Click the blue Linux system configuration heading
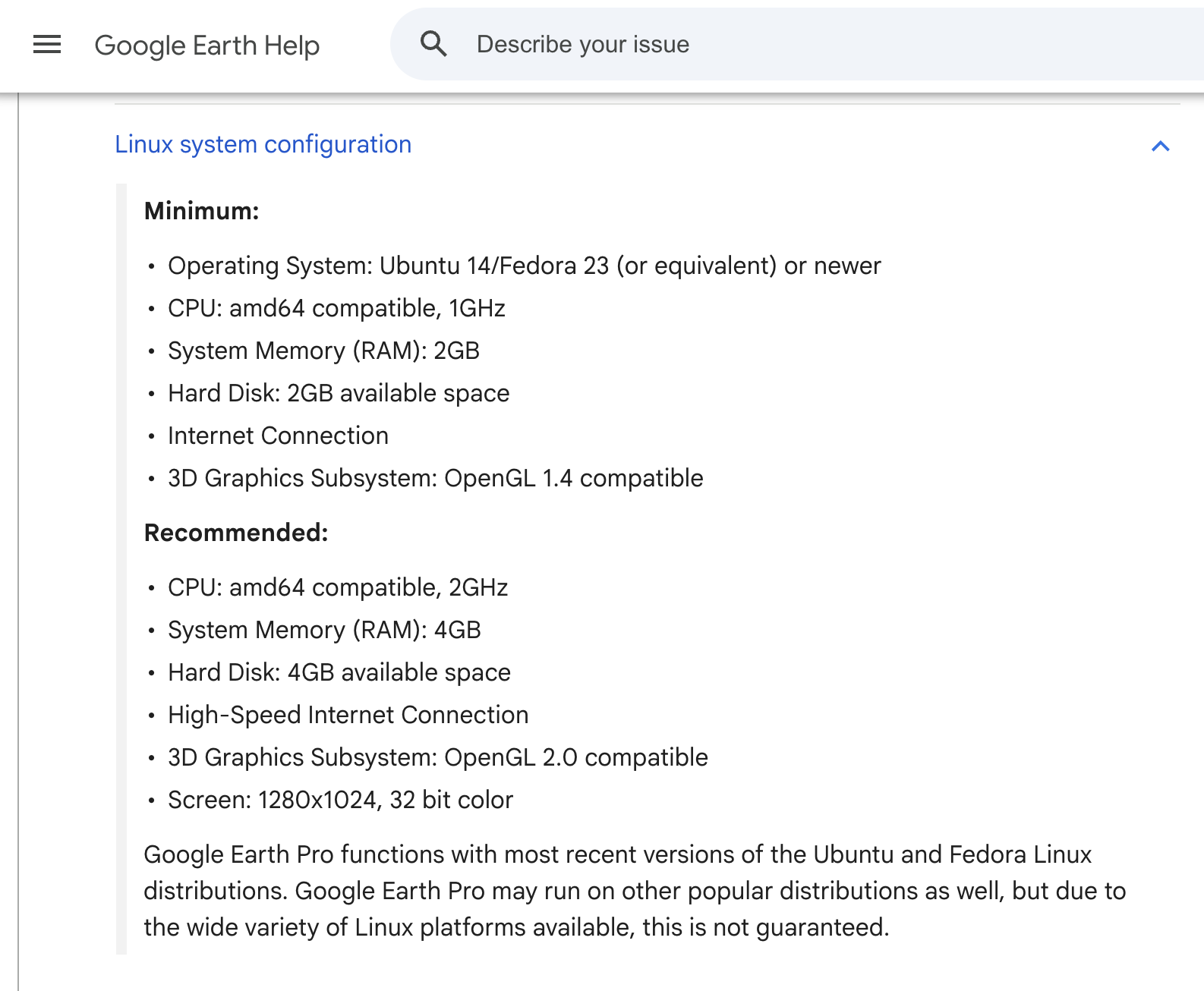 point(263,144)
